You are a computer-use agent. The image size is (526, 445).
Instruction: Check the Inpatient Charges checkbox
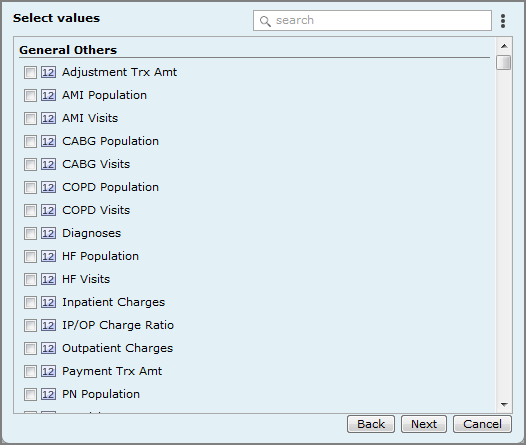[30, 302]
